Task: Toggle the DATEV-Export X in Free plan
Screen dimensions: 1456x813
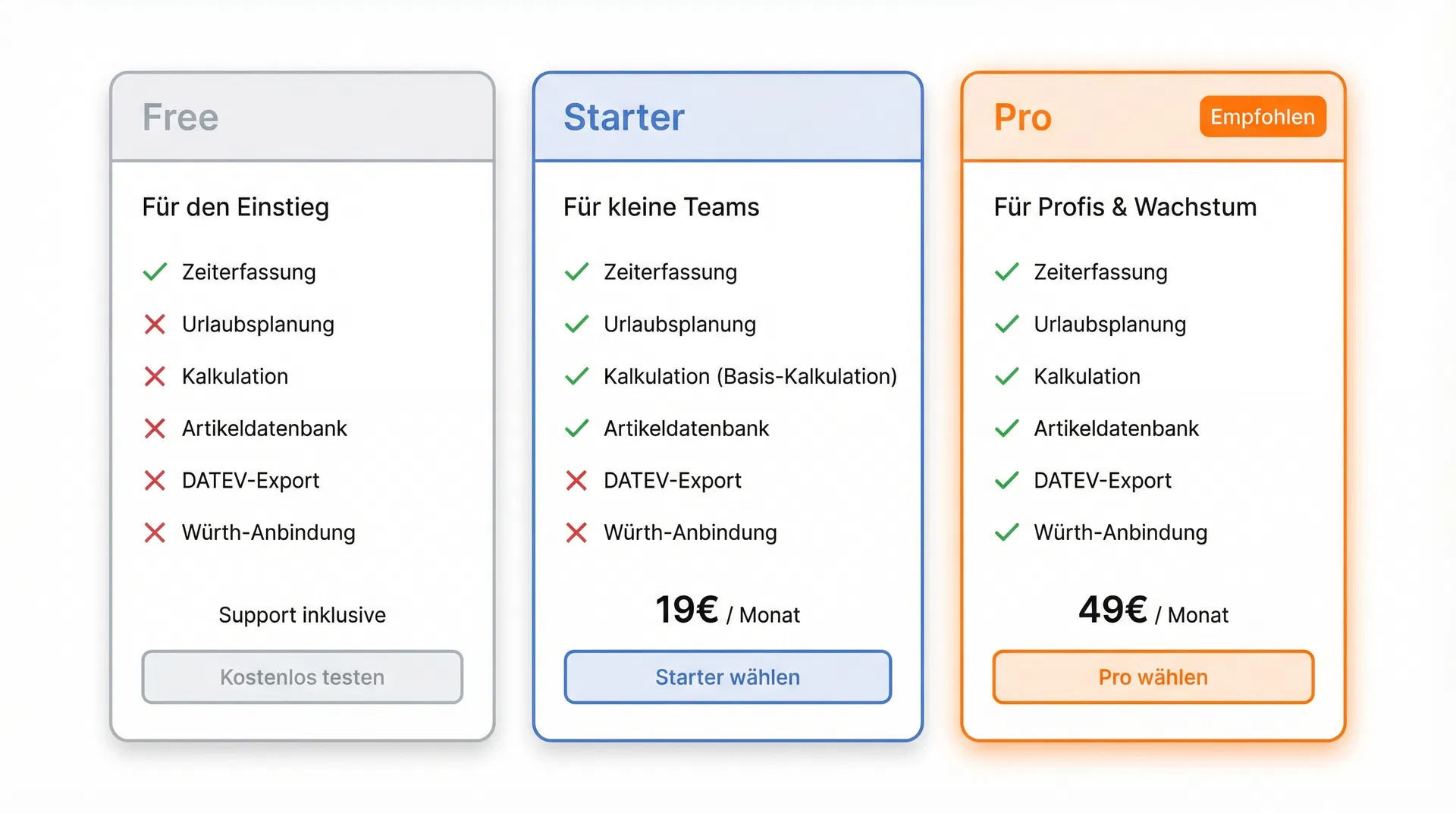Action: click(155, 480)
